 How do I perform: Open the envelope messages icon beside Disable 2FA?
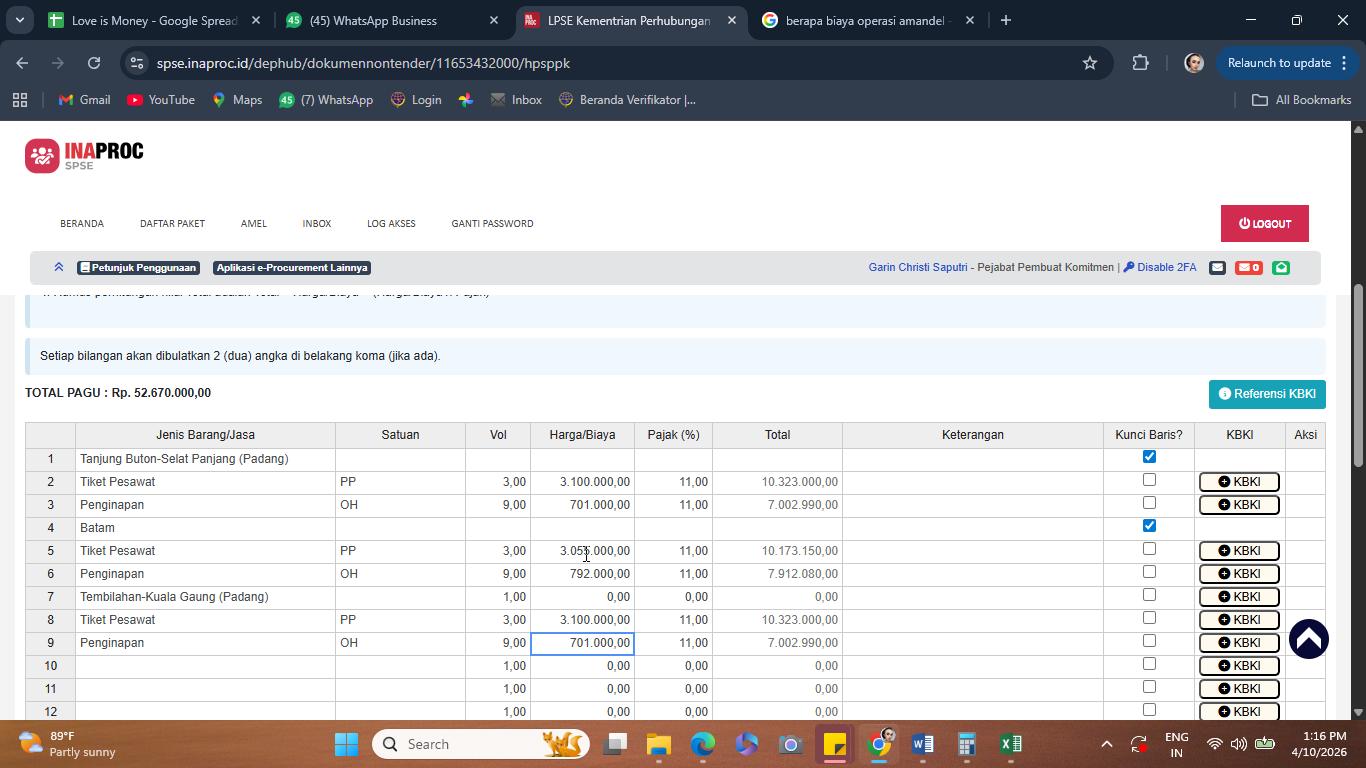pos(1217,267)
